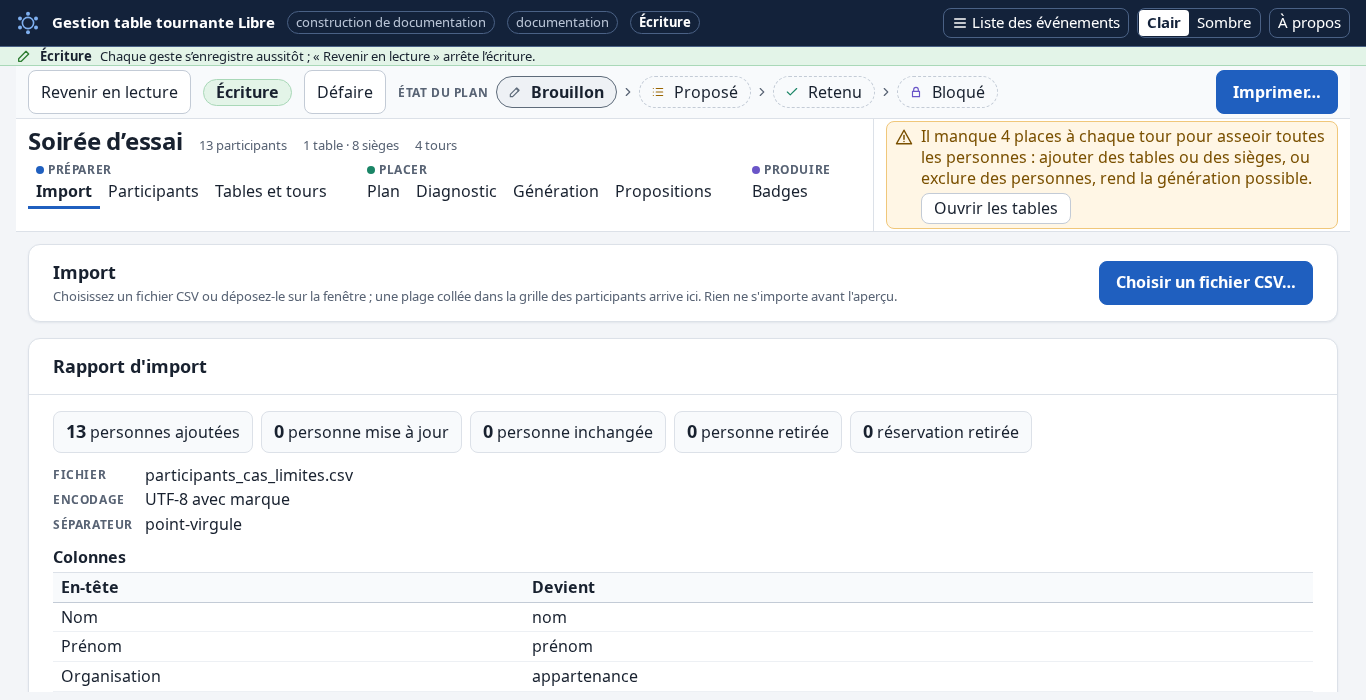Select the documentation breadcrumb chip

tap(562, 23)
